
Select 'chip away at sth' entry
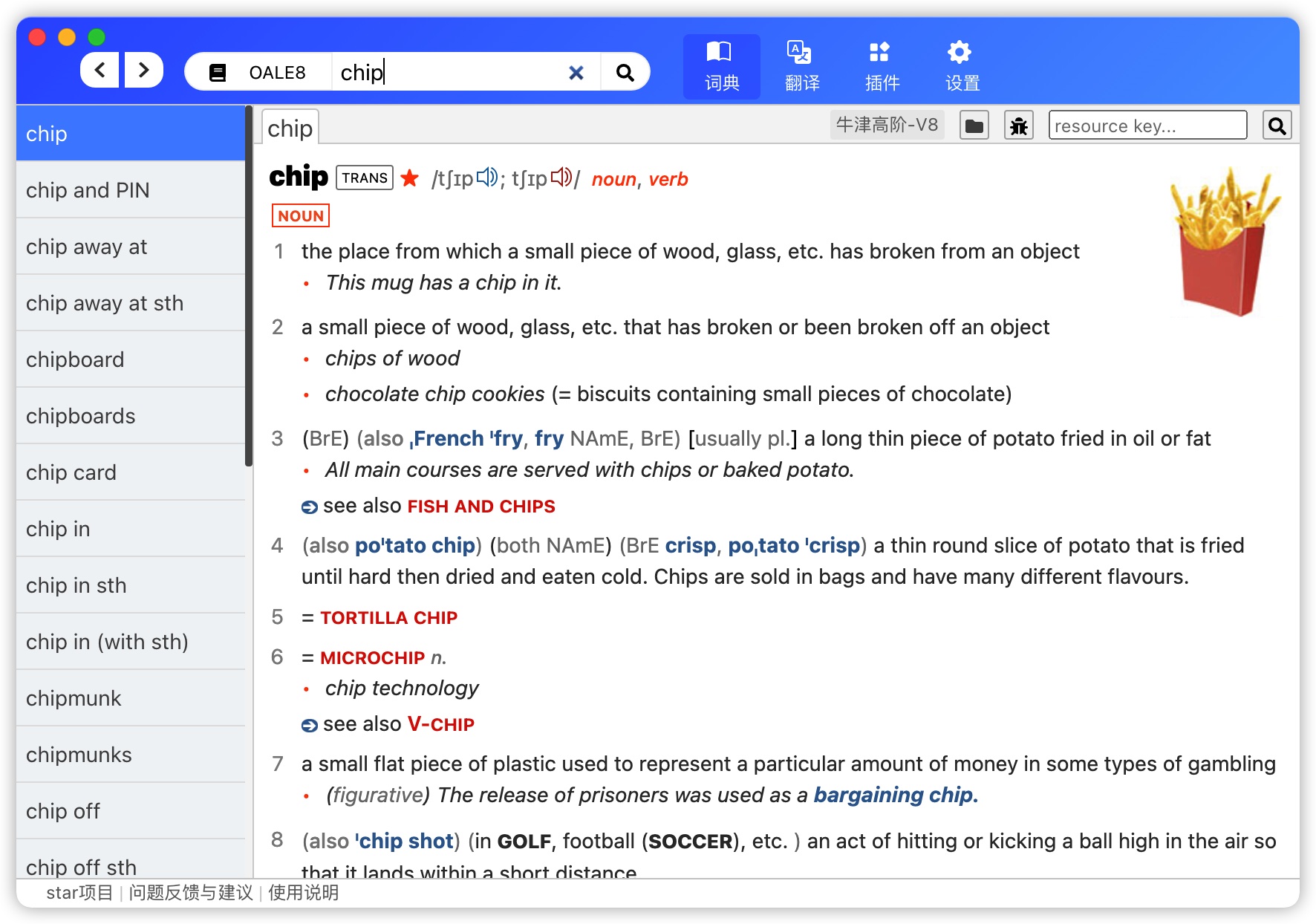click(131, 303)
